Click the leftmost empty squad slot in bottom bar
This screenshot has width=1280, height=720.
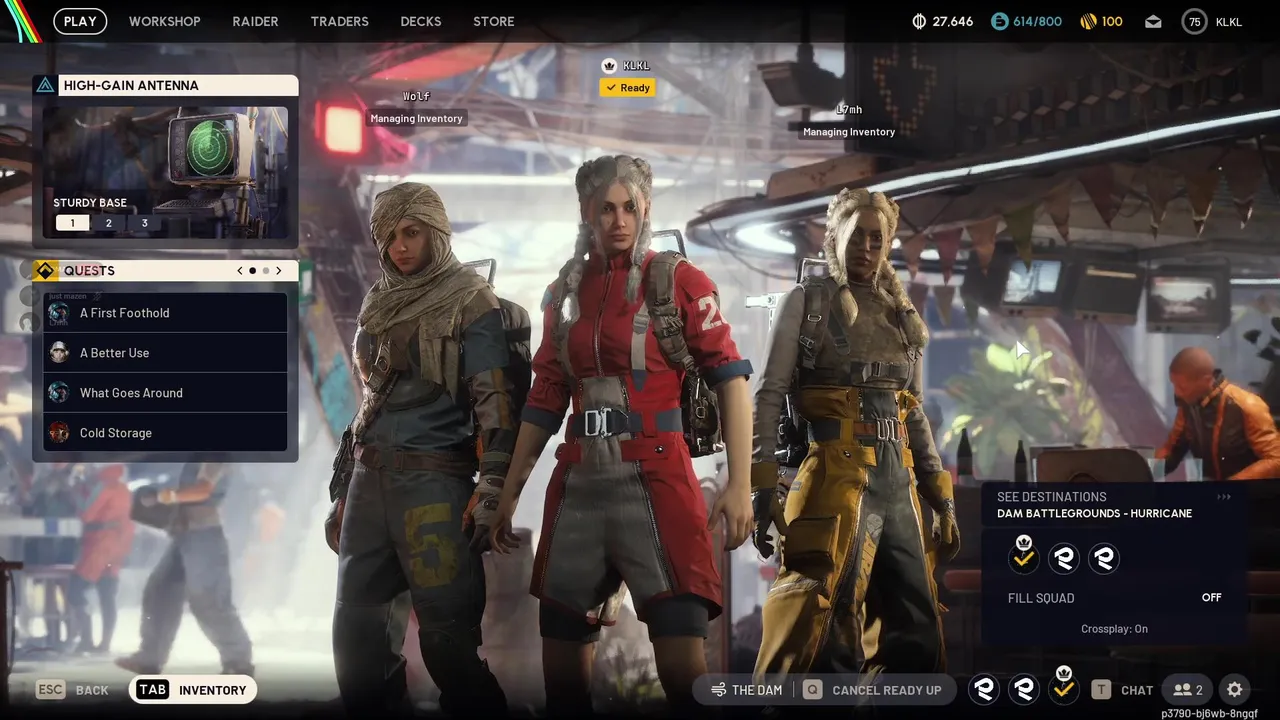pos(984,689)
